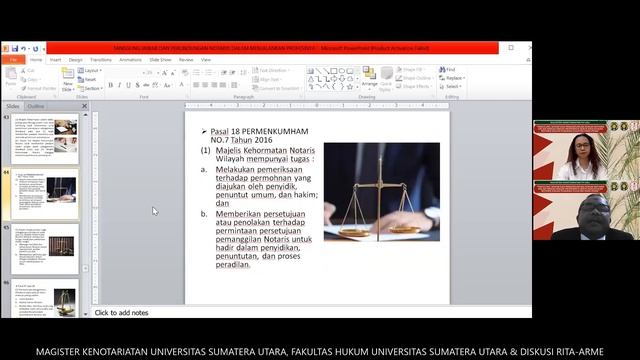
Task: Toggle Italic formatting
Action: tap(119, 85)
